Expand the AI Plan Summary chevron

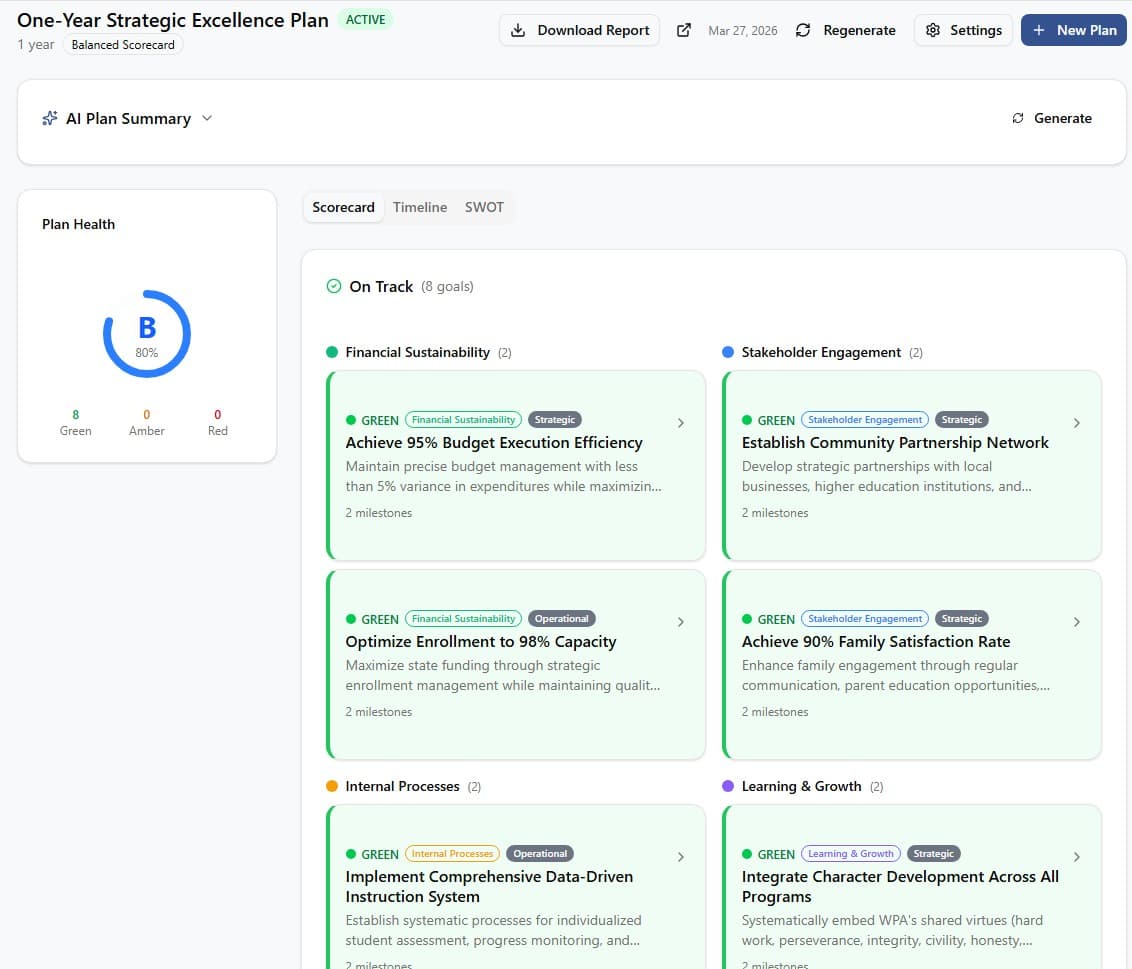pos(207,118)
